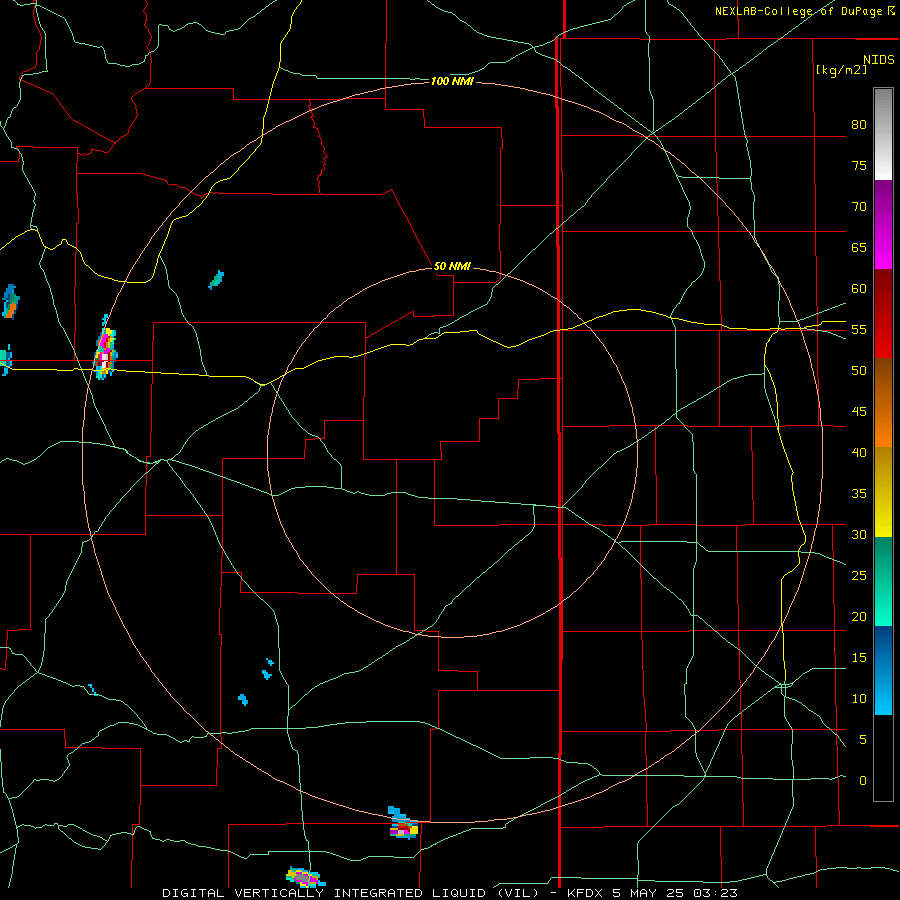Image resolution: width=900 pixels, height=900 pixels.
Task: Click the 0 value on the color scale
Action: (x=863, y=781)
